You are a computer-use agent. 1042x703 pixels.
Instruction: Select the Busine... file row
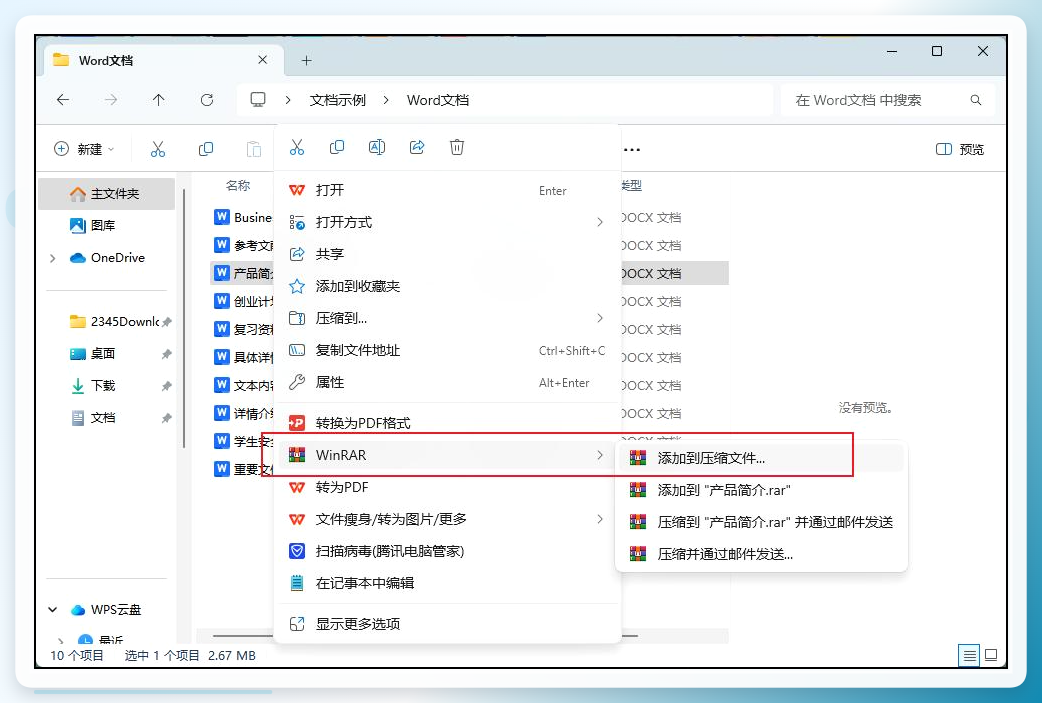(x=243, y=217)
